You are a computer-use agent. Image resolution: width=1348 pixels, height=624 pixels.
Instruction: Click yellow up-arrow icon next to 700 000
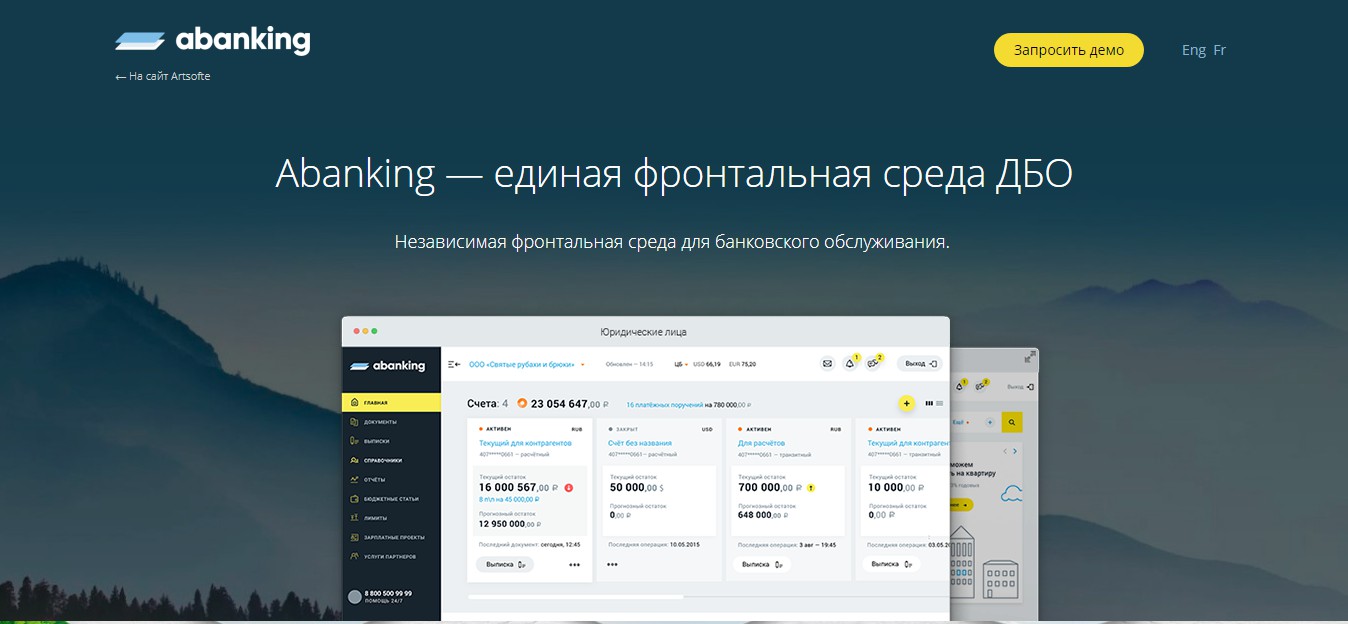pos(811,488)
